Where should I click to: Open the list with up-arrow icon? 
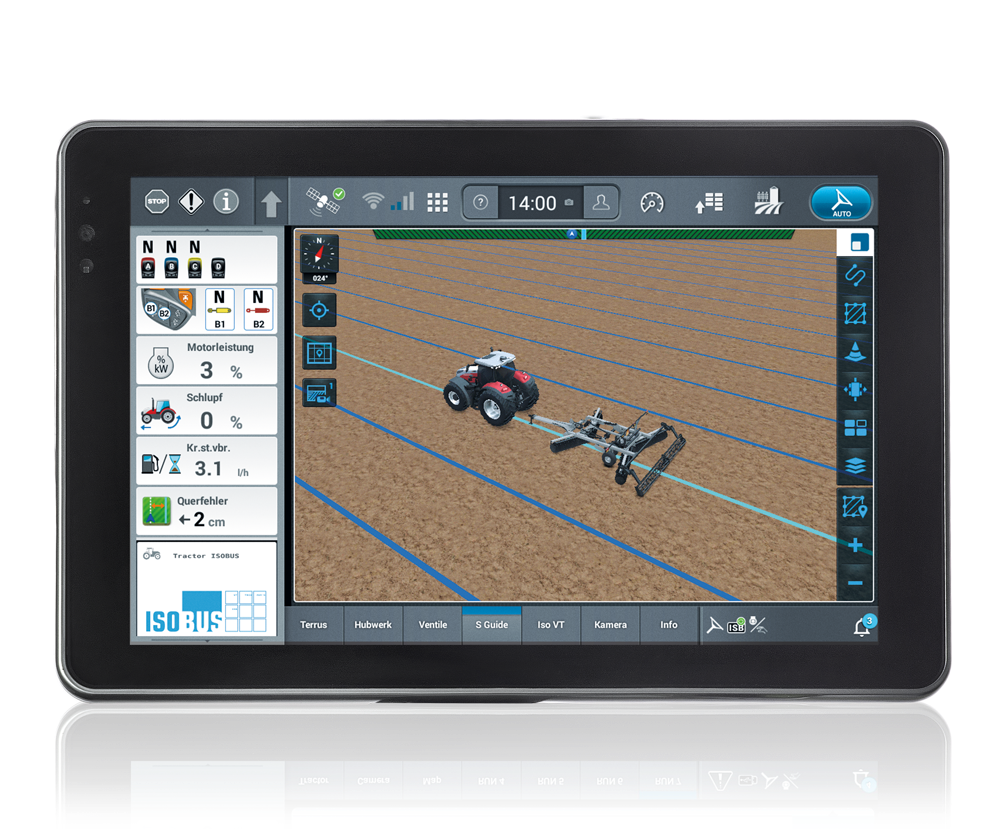(709, 203)
